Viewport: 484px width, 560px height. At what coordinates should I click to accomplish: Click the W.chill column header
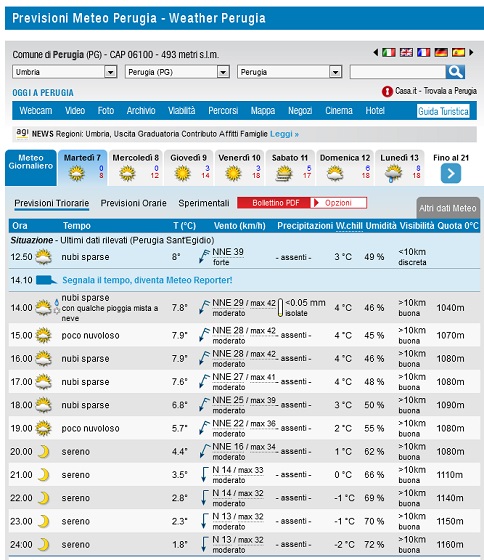(349, 226)
